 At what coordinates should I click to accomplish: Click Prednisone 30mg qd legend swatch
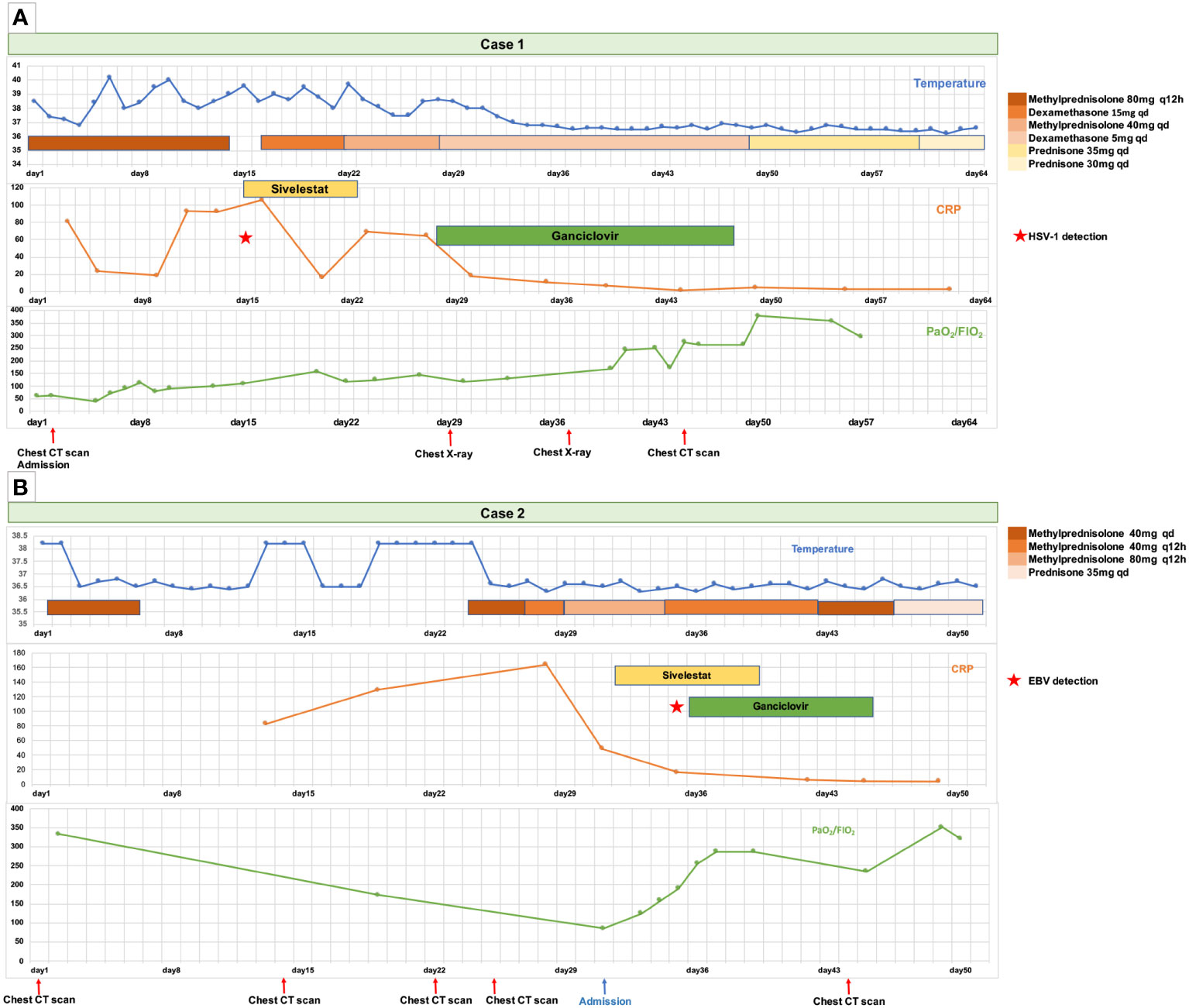coord(1017,163)
